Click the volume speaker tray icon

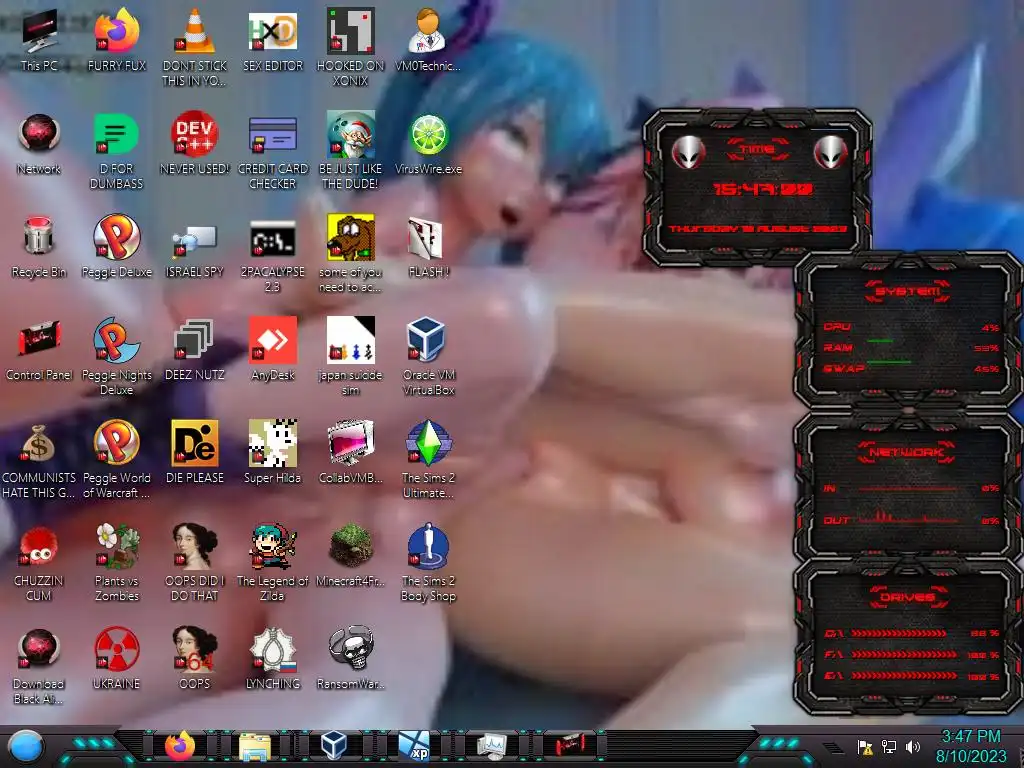coord(913,746)
